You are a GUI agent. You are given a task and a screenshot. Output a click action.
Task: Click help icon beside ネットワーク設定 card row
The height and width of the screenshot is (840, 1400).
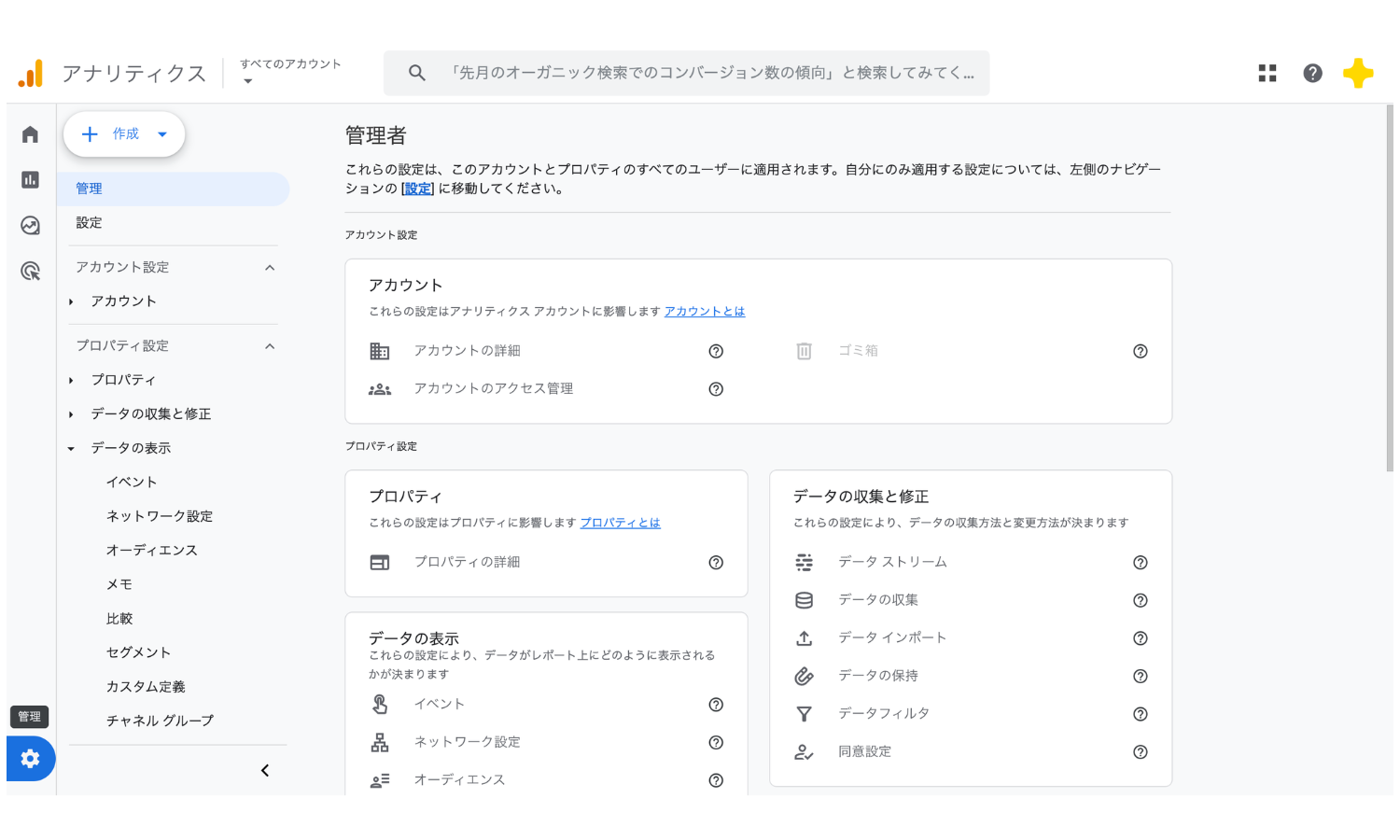click(x=716, y=742)
